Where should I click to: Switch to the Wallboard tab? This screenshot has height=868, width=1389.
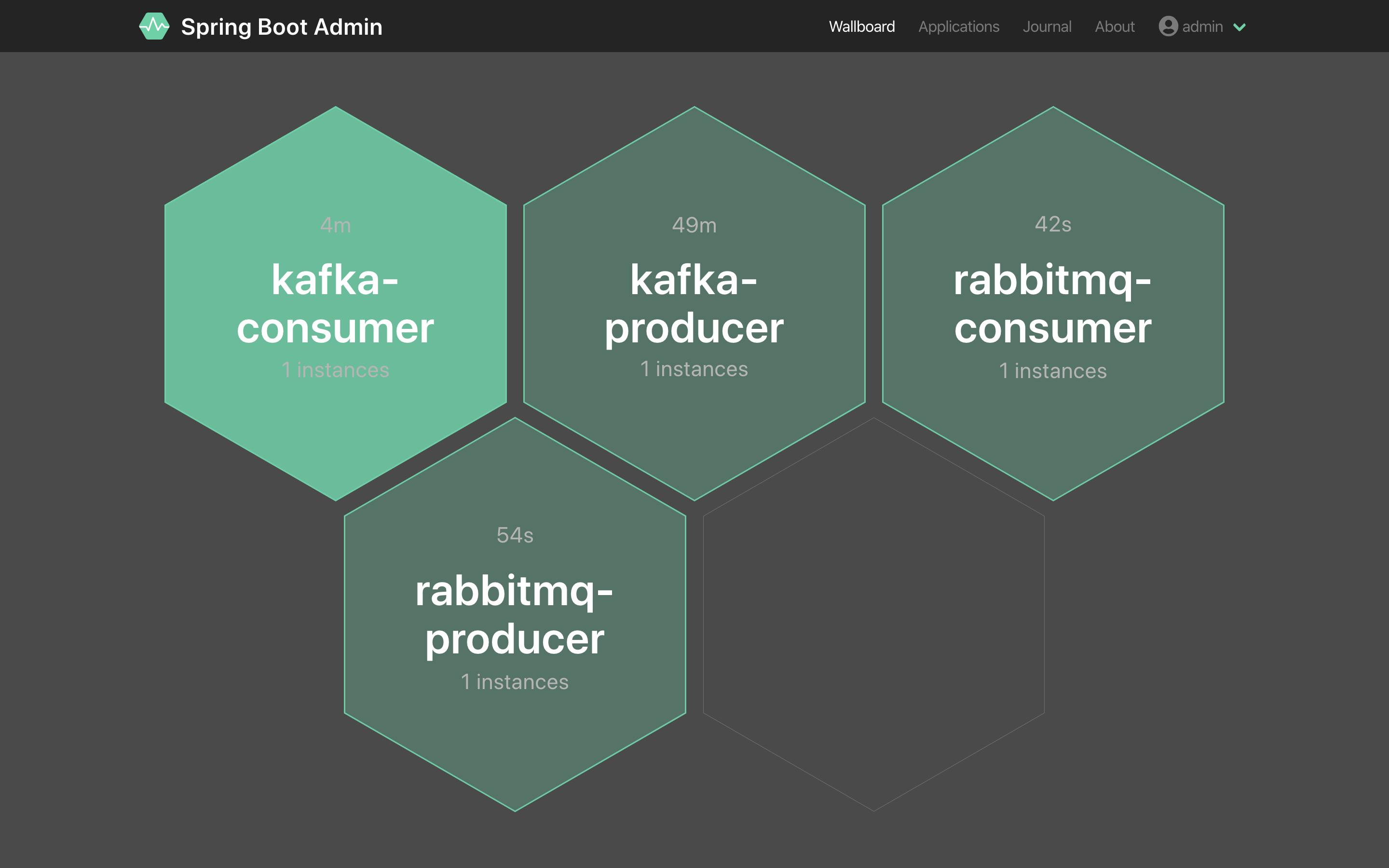click(861, 27)
